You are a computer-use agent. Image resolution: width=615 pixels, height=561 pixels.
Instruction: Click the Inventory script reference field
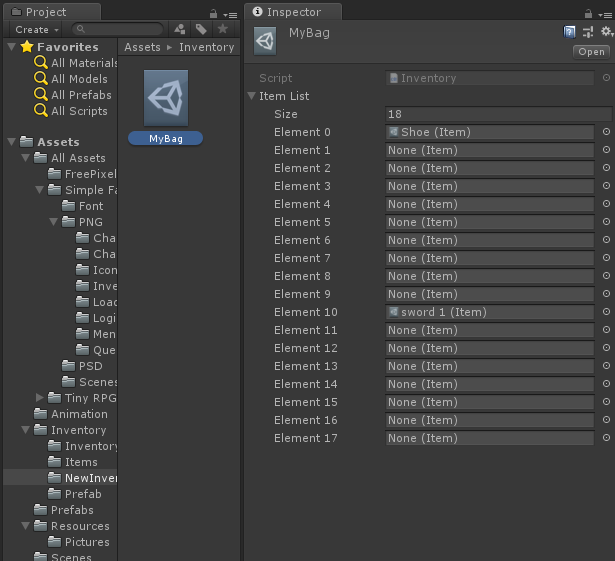pyautogui.click(x=489, y=78)
